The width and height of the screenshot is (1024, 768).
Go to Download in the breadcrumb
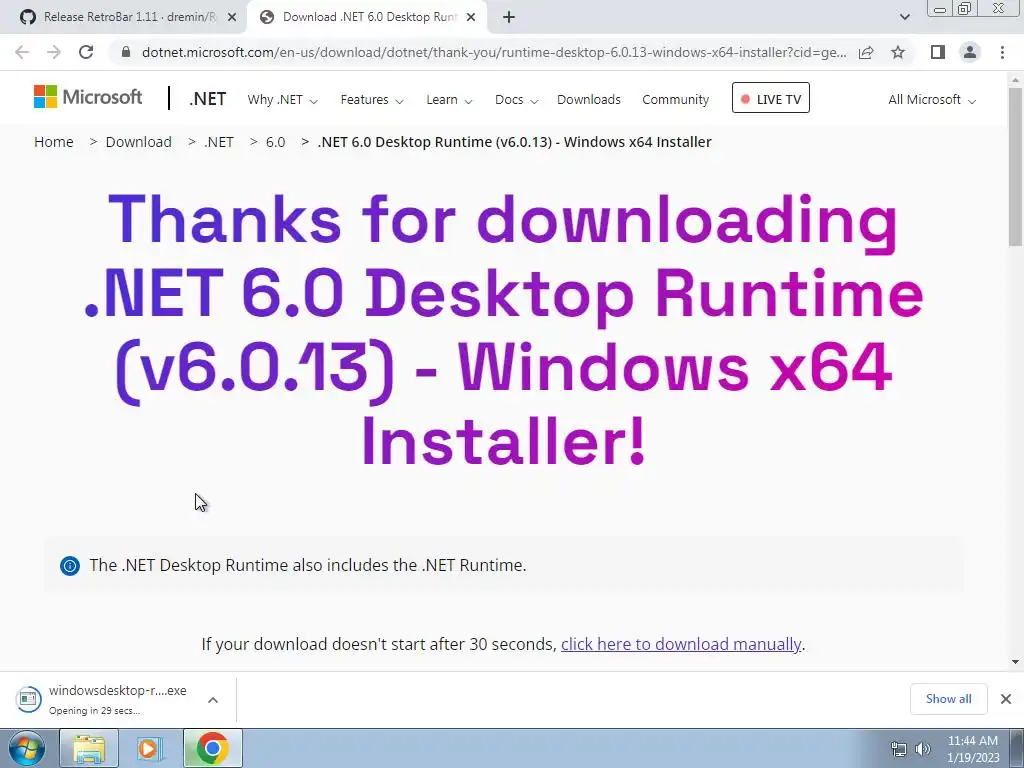point(138,142)
